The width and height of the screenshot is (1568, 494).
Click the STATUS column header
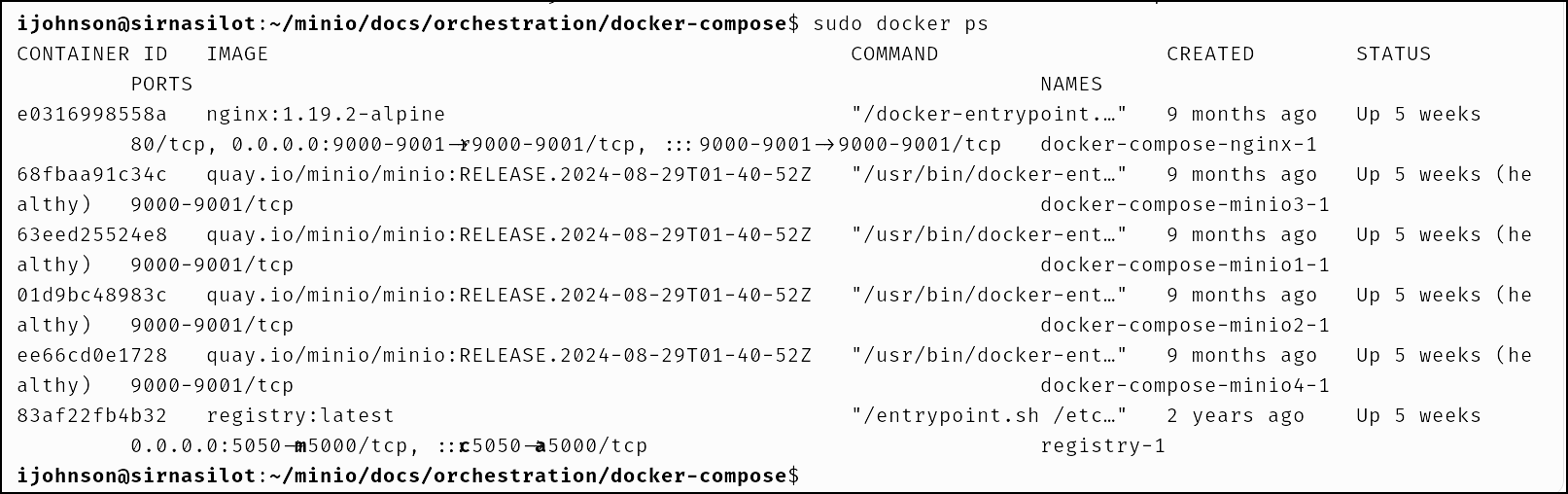point(1393,54)
